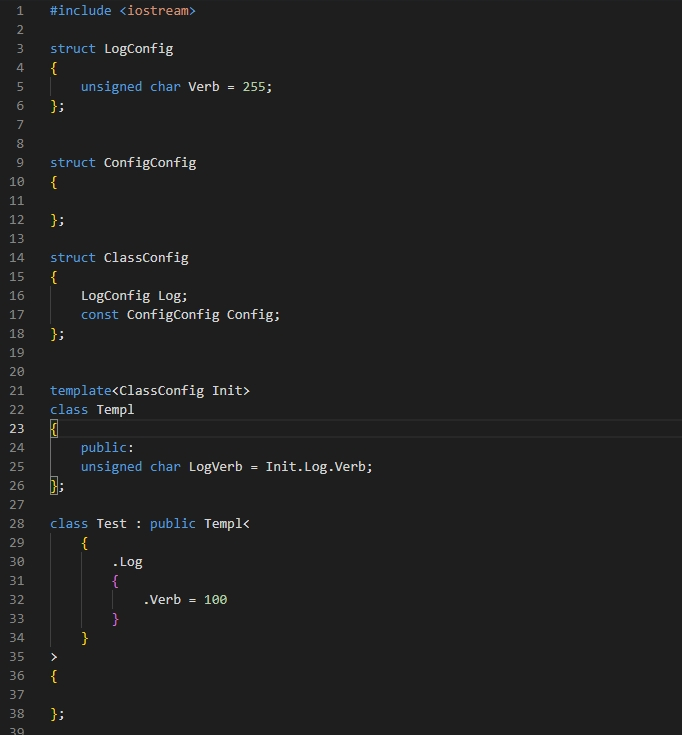Click ClassConfig in the struct declaration, line 14
Viewport: 682px width, 735px height.
146,257
